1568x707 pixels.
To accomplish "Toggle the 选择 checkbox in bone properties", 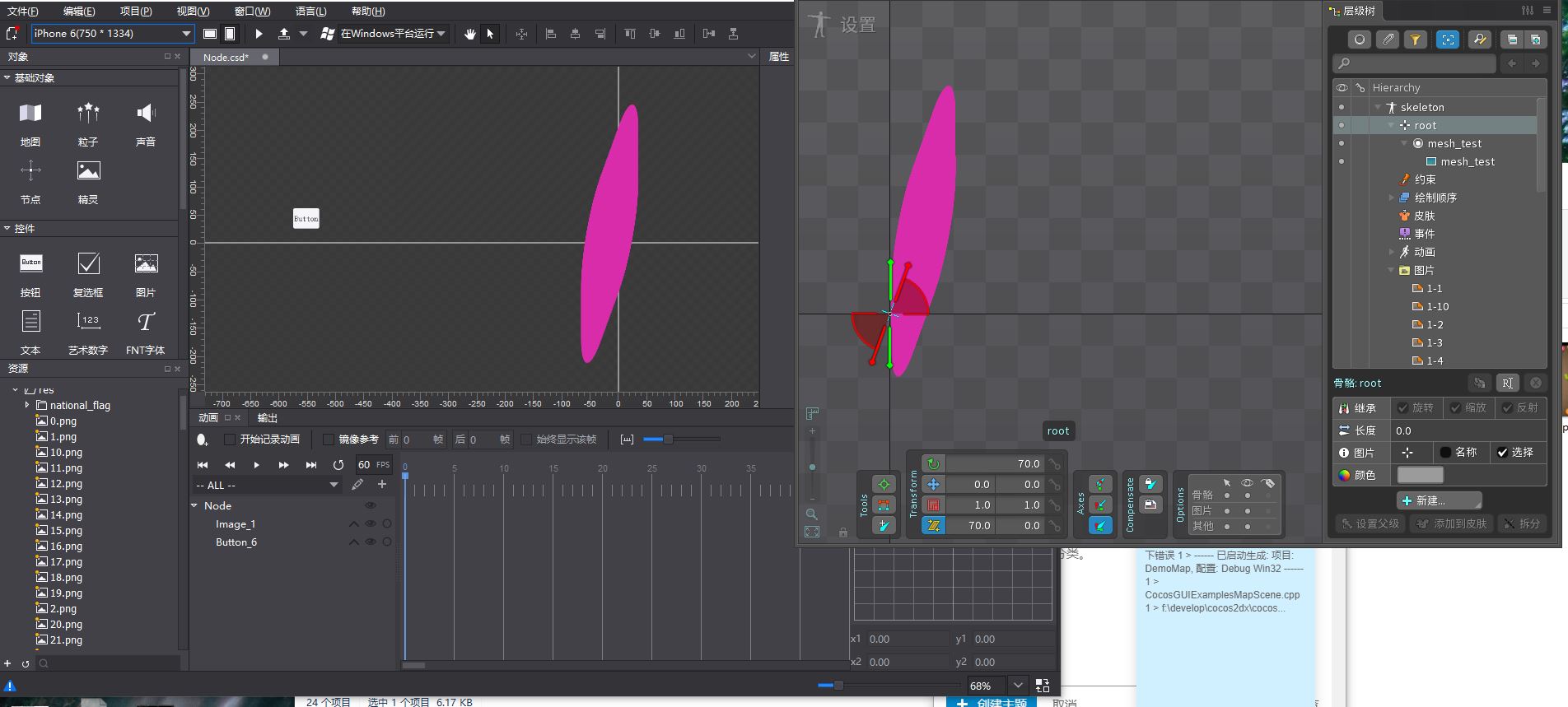I will click(1503, 453).
